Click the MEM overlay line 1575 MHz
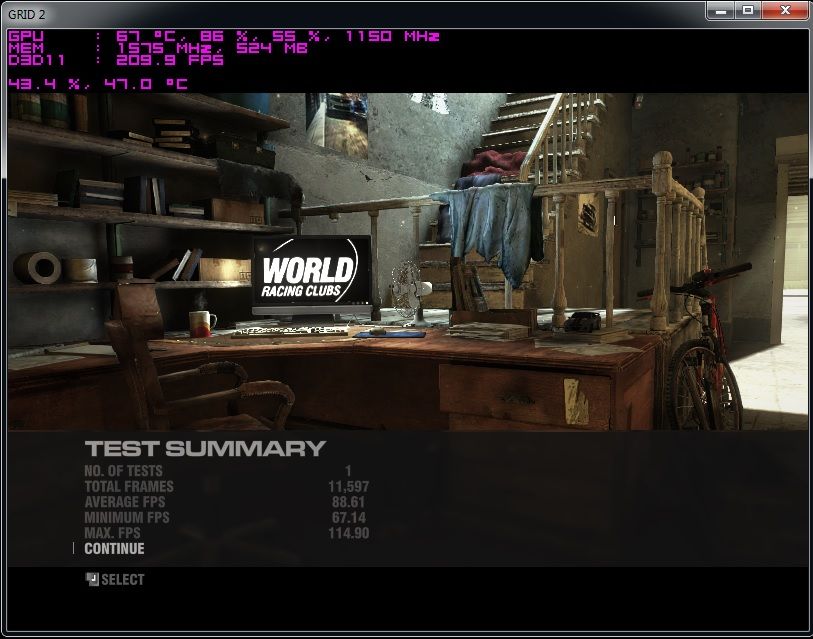 158,48
